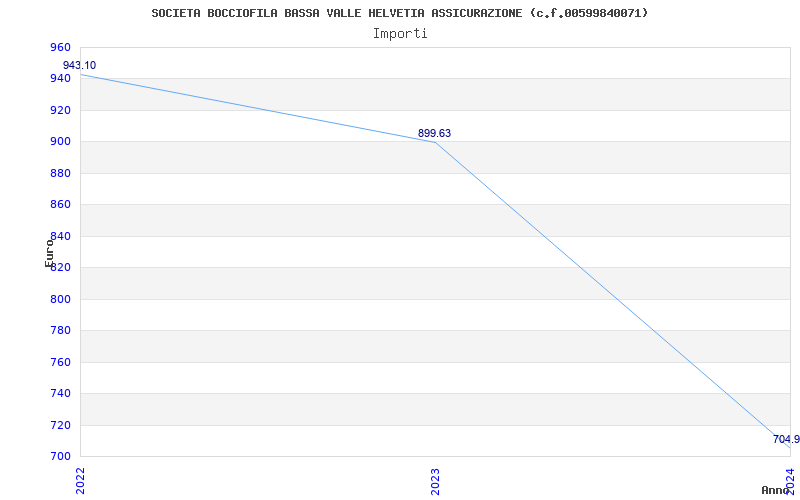
Task: Click the 2023 x-axis label
Action: click(x=435, y=481)
